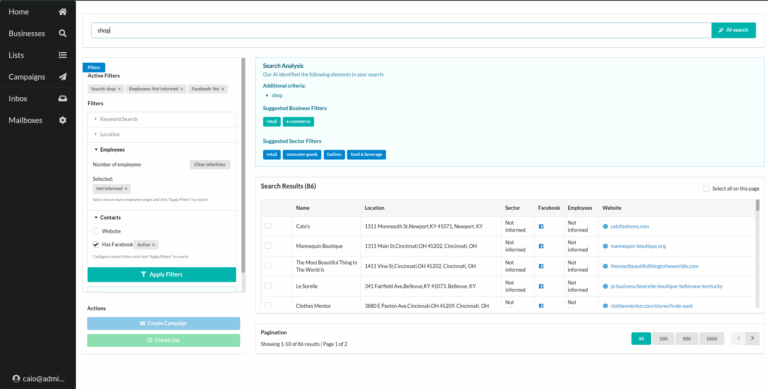Create List from the Actions panel

(164, 340)
